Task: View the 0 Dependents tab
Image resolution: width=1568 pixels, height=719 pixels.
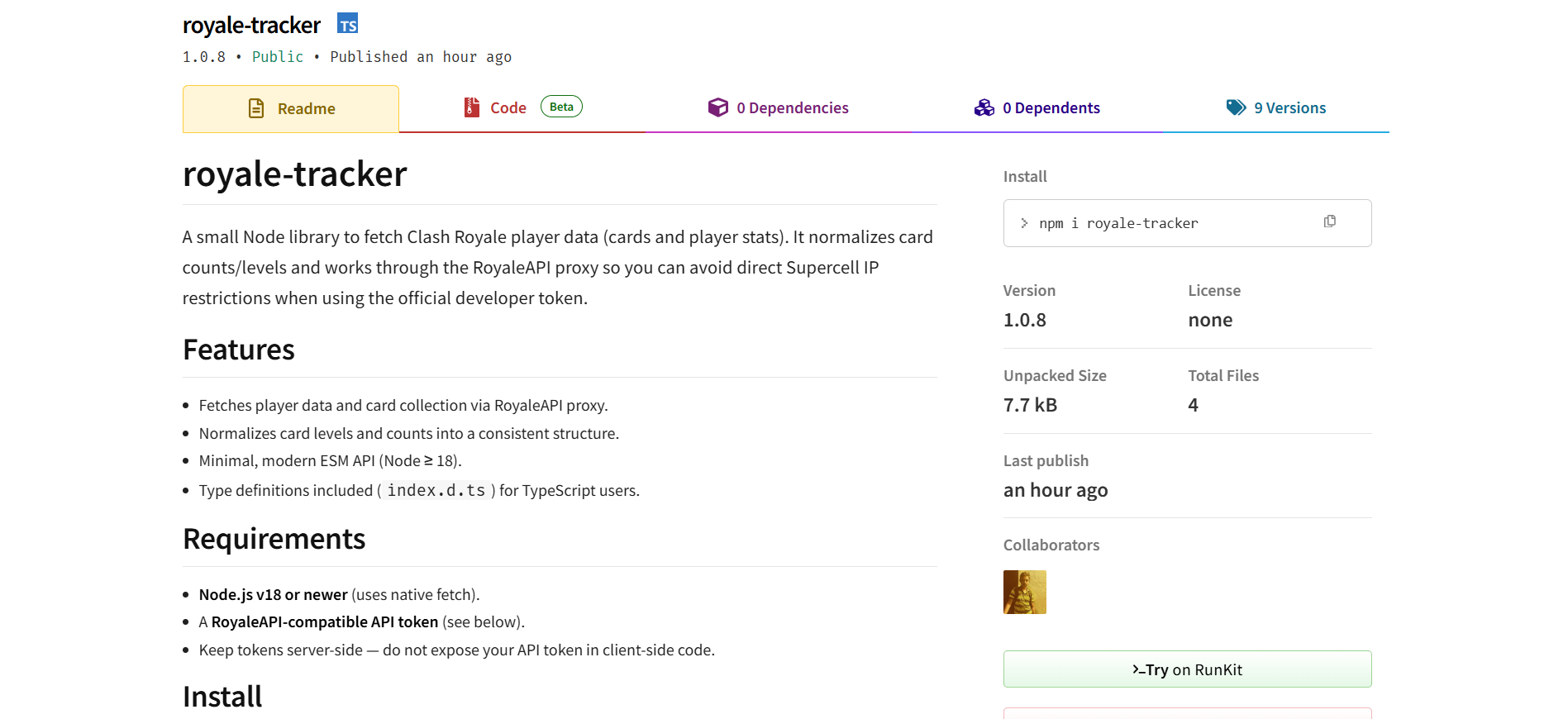Action: [x=1051, y=108]
